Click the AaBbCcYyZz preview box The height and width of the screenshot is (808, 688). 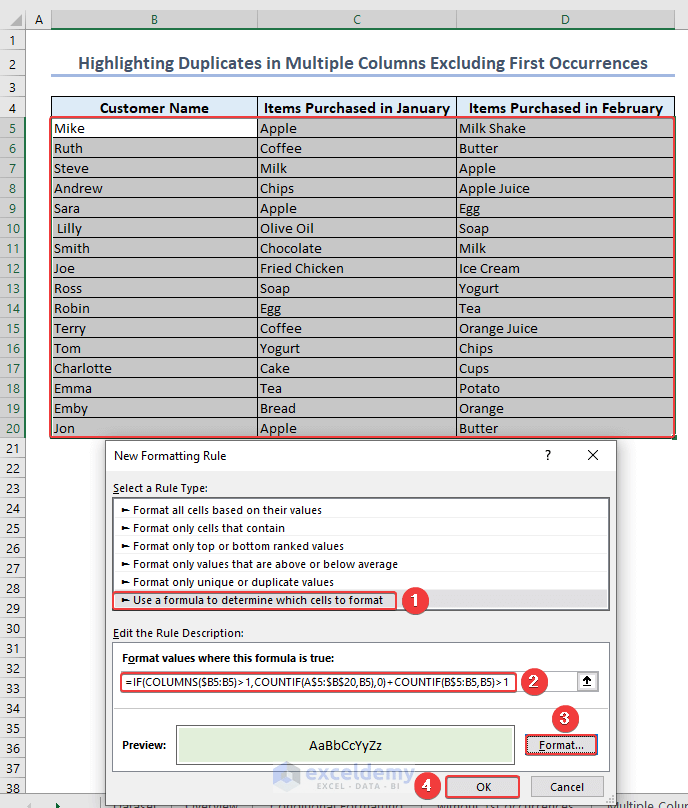(345, 745)
